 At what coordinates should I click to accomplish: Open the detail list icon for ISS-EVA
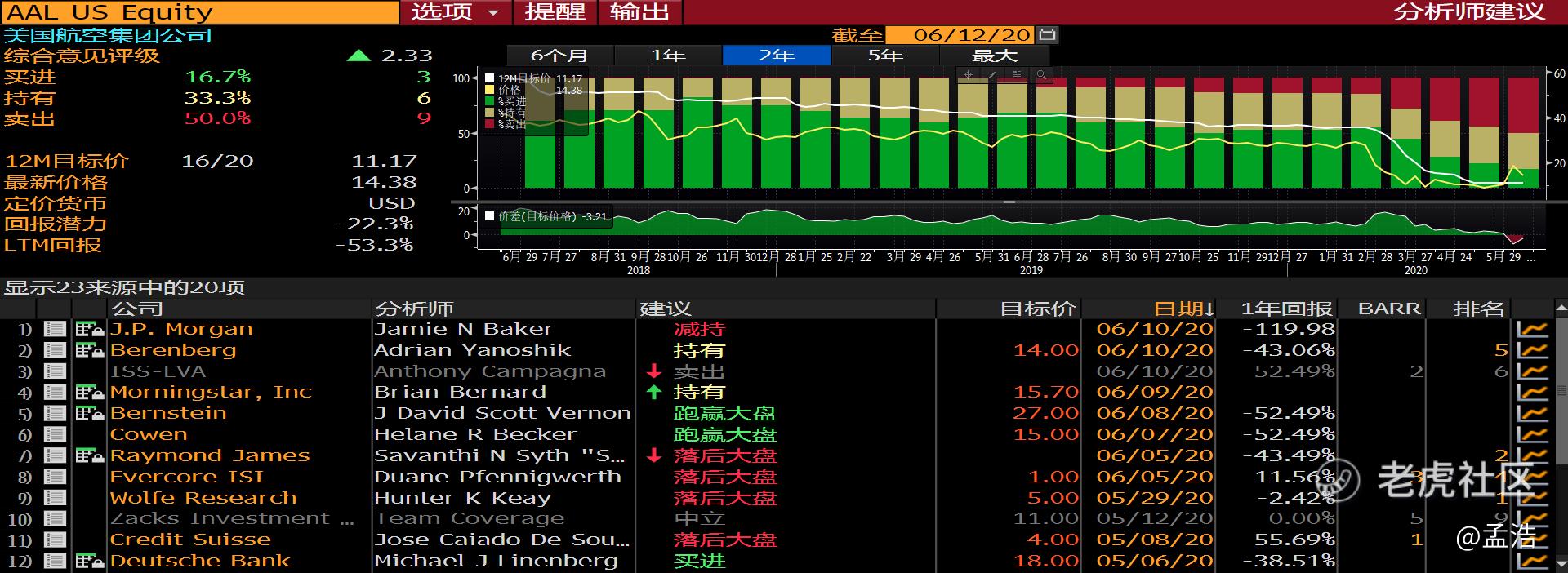click(x=55, y=371)
